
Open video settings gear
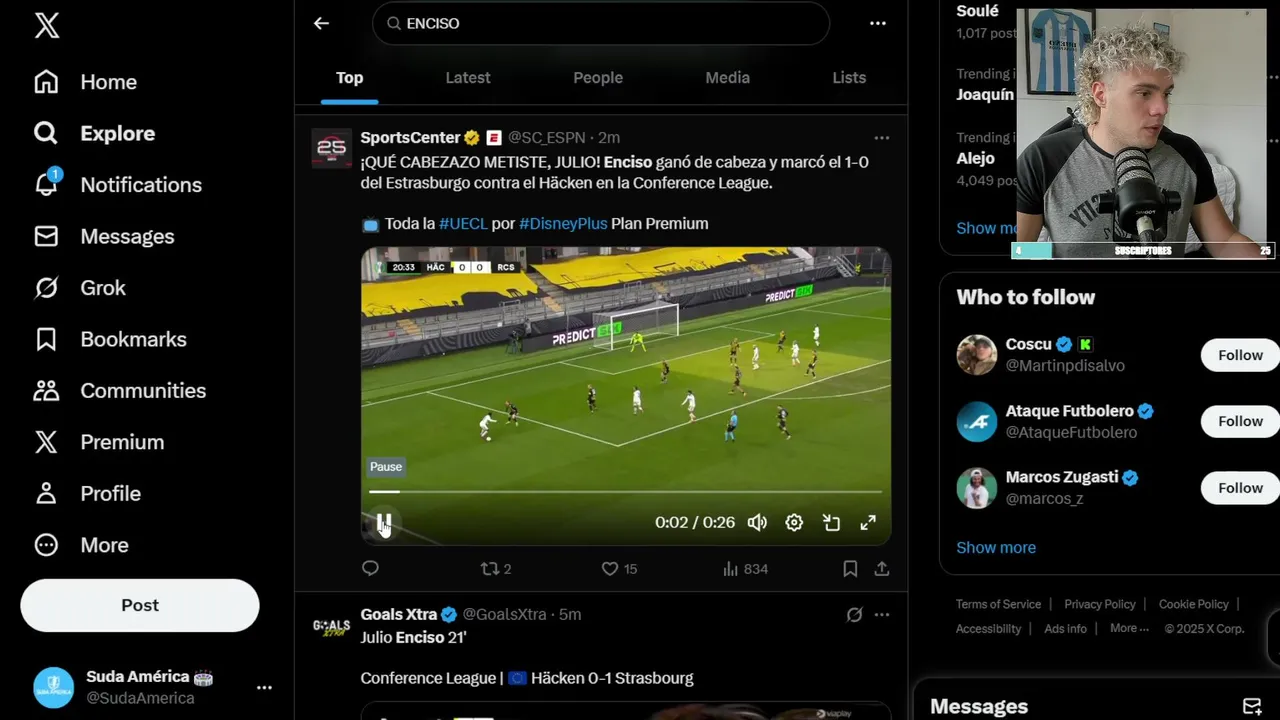pos(794,522)
